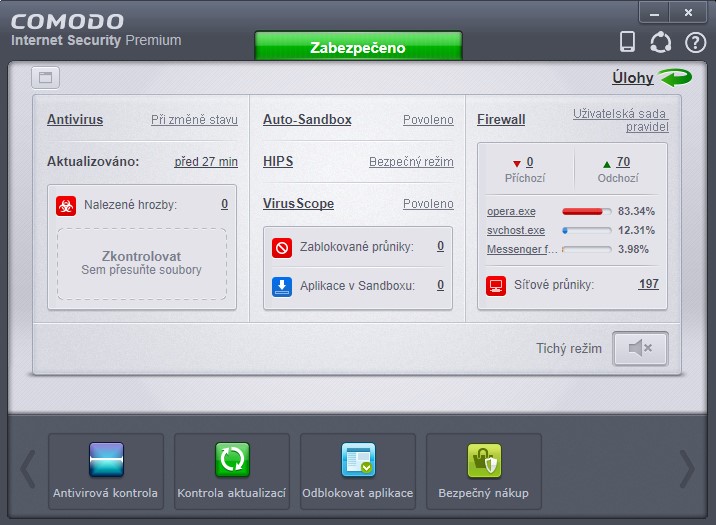Show previous tasks with left chevron
This screenshot has width=716, height=525.
click(x=28, y=469)
